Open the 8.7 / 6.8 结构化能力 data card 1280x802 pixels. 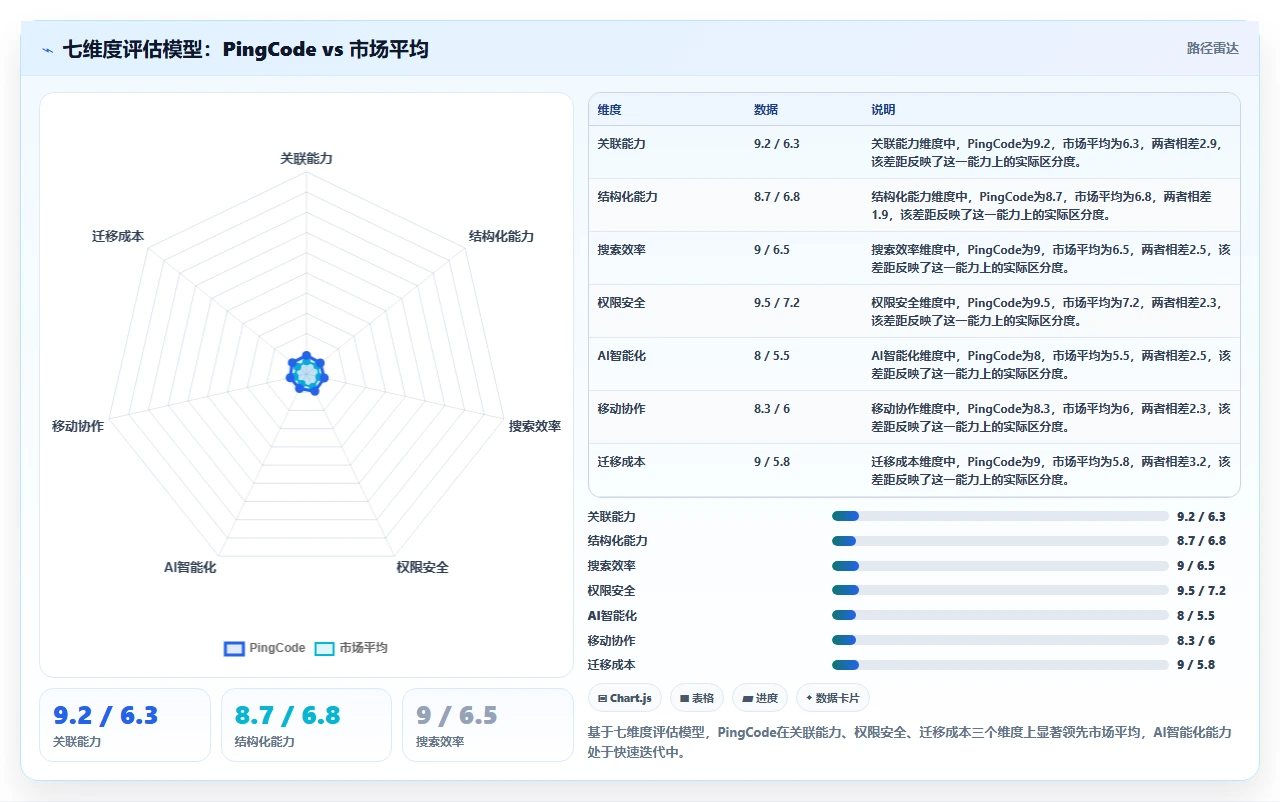tap(306, 725)
